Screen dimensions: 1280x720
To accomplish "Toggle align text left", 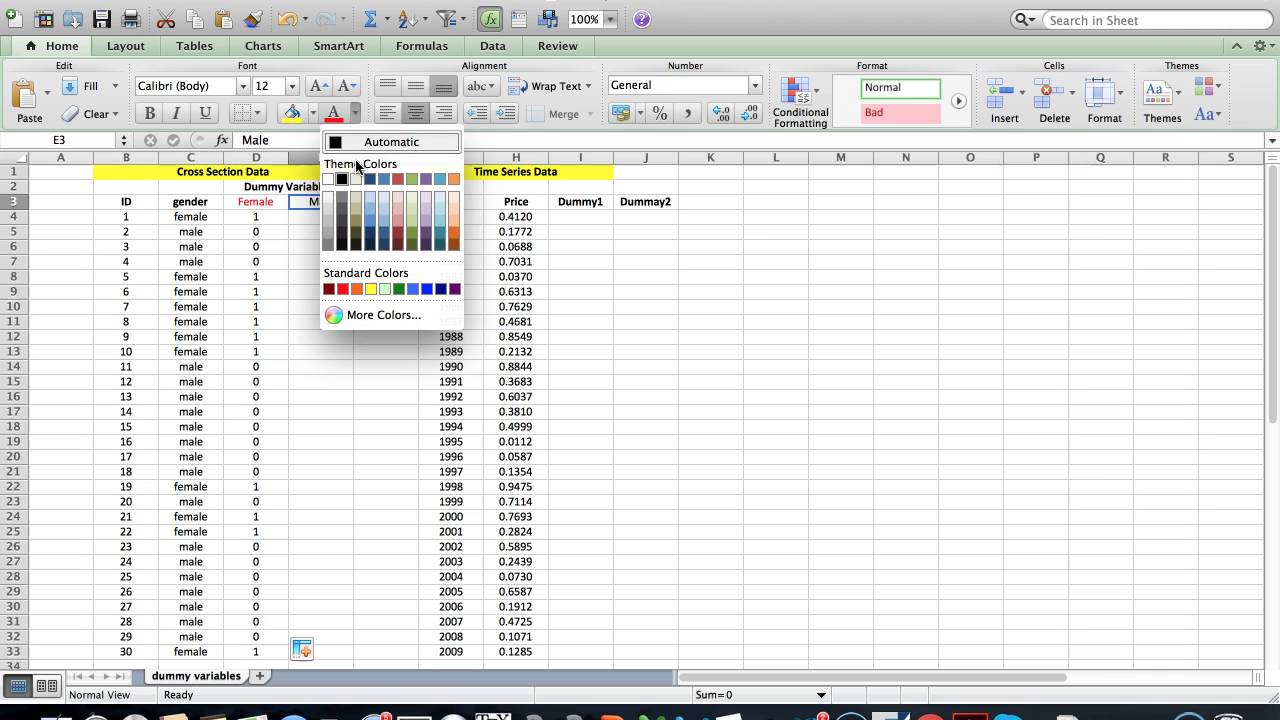I will pos(388,113).
